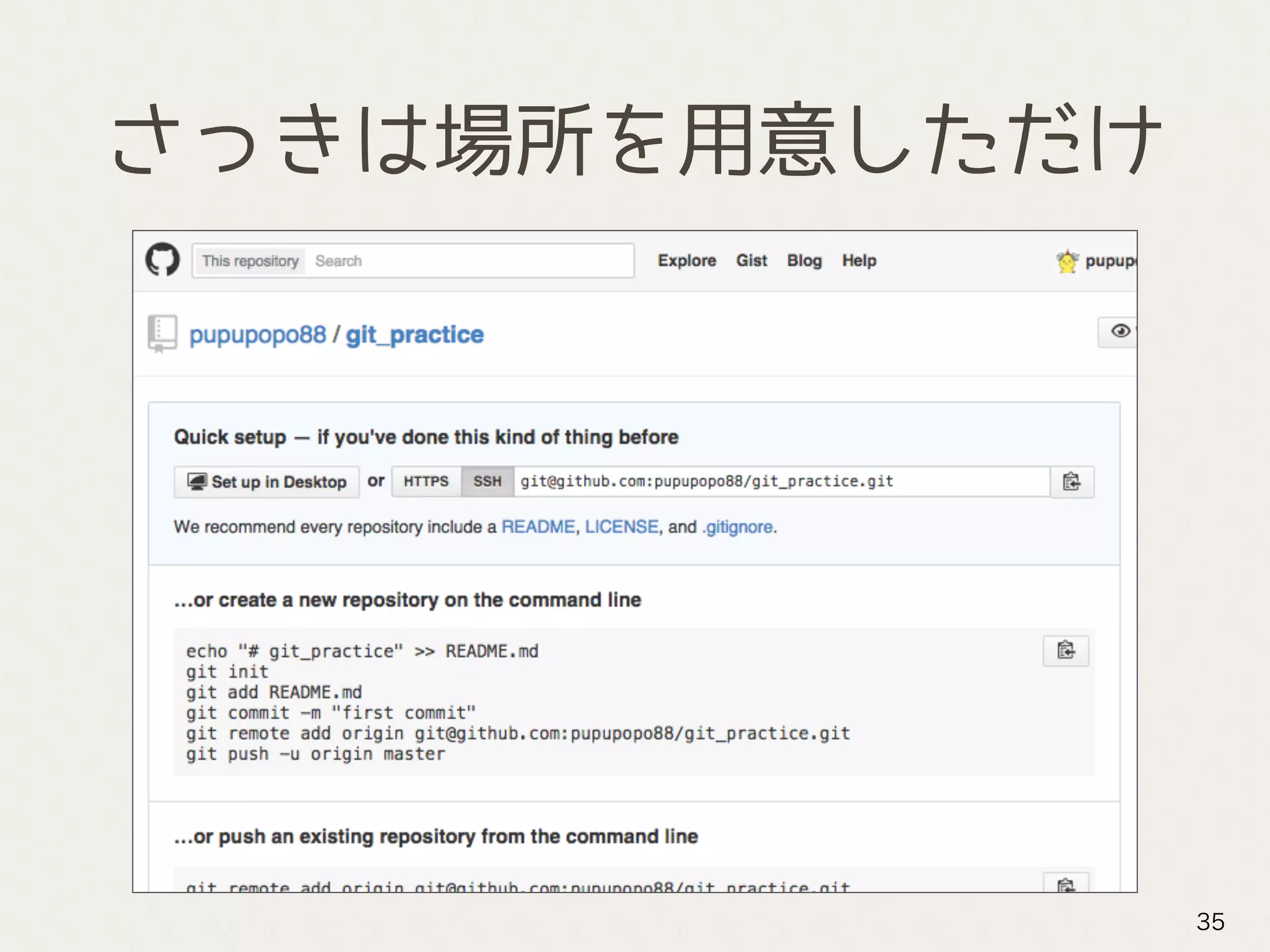This screenshot has height=952, width=1270.
Task: Click Set up in Desktop button
Action: 267,482
